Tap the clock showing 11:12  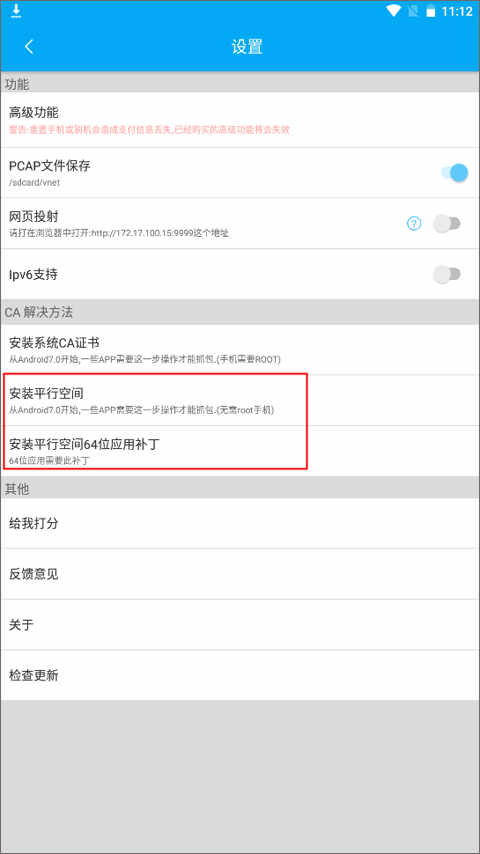[x=457, y=11]
